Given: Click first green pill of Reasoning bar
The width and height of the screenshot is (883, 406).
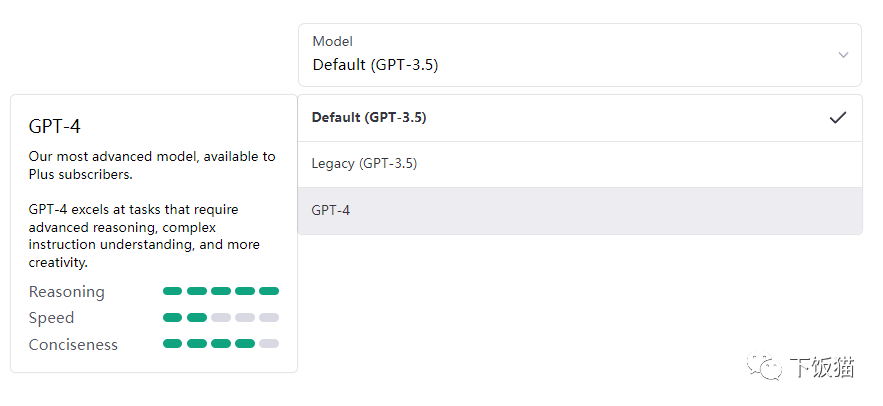Looking at the screenshot, I should 173,291.
